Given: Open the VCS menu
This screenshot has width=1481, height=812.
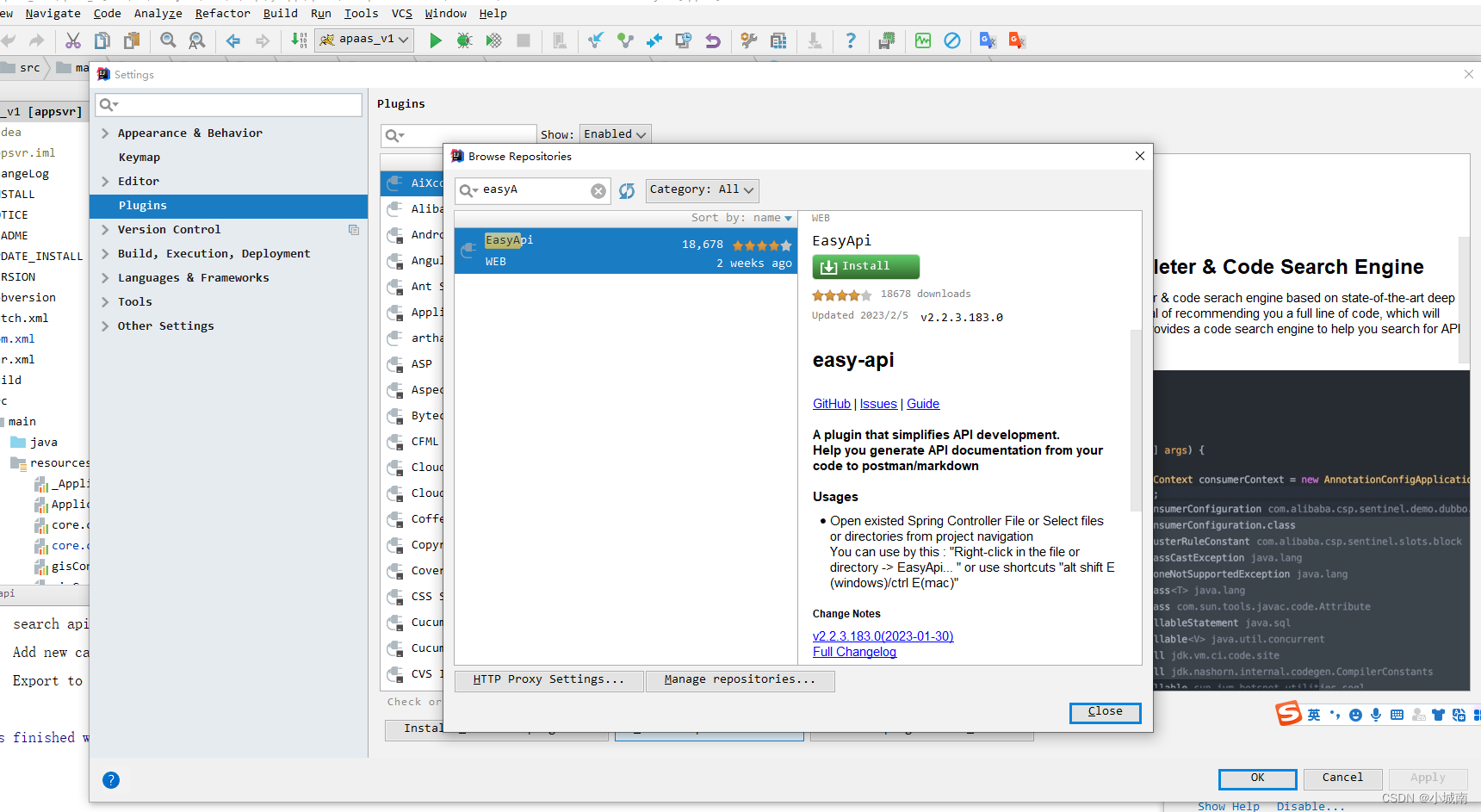Looking at the screenshot, I should point(402,13).
